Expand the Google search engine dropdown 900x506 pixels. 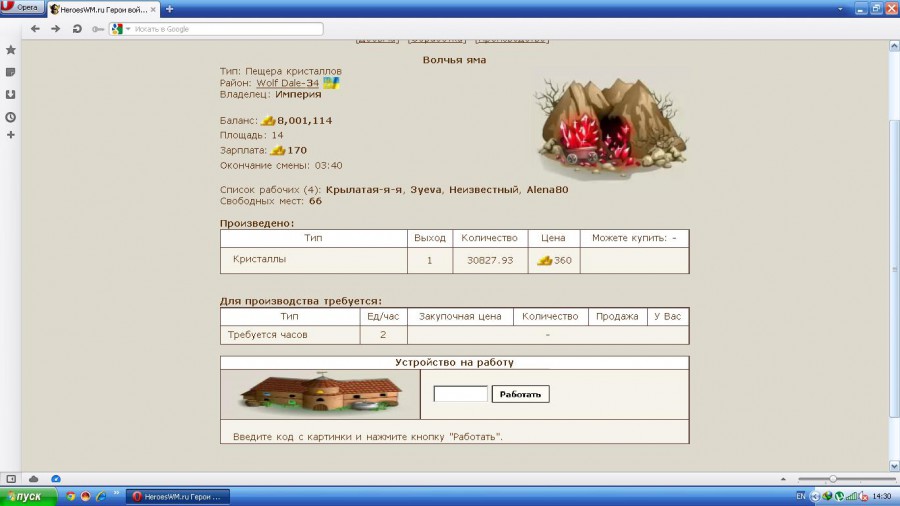click(x=128, y=29)
